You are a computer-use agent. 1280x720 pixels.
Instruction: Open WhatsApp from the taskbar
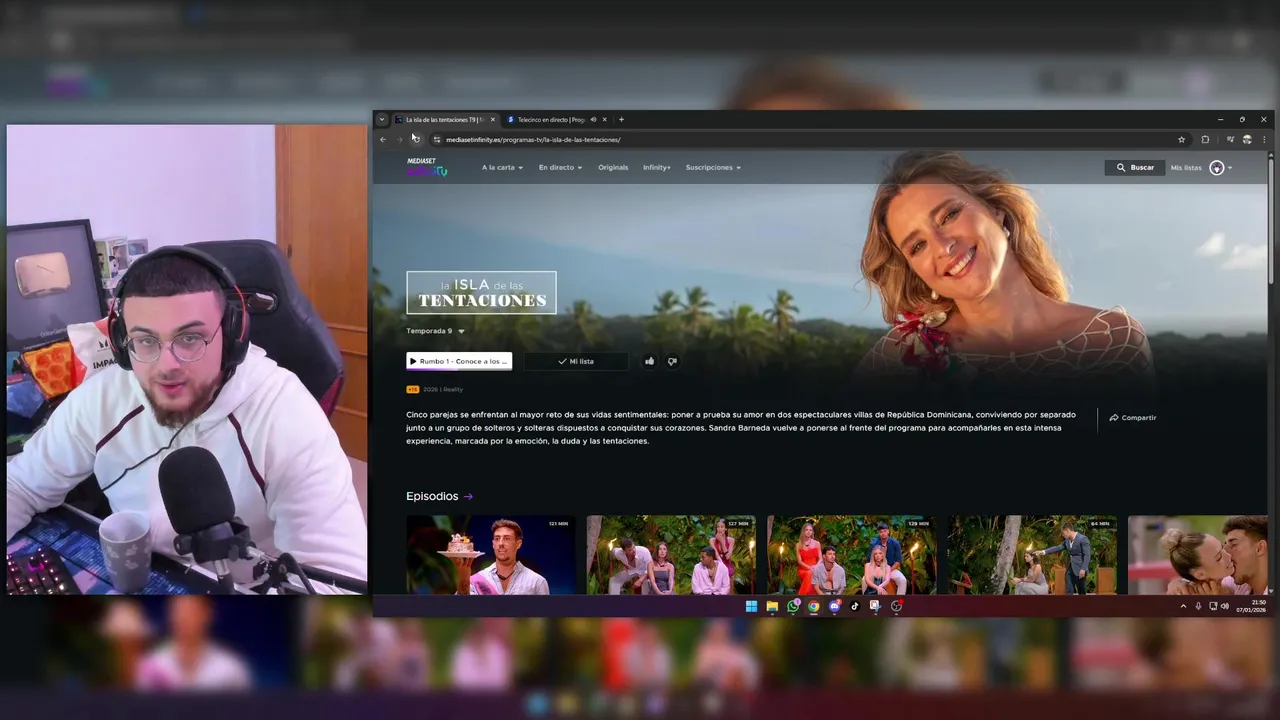click(x=793, y=606)
